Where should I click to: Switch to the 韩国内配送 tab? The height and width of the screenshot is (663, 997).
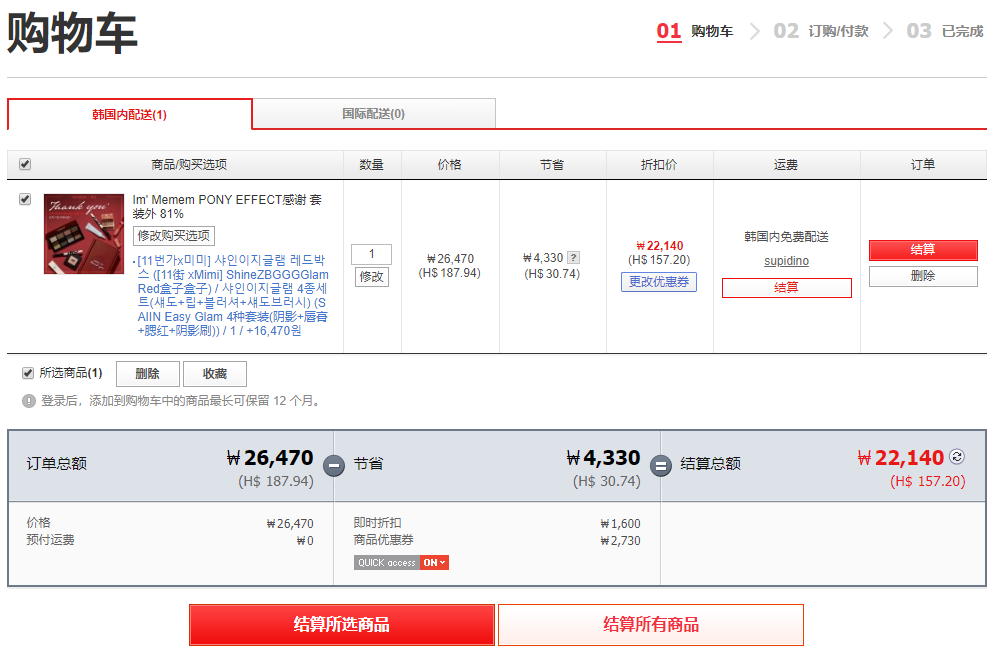coord(129,114)
